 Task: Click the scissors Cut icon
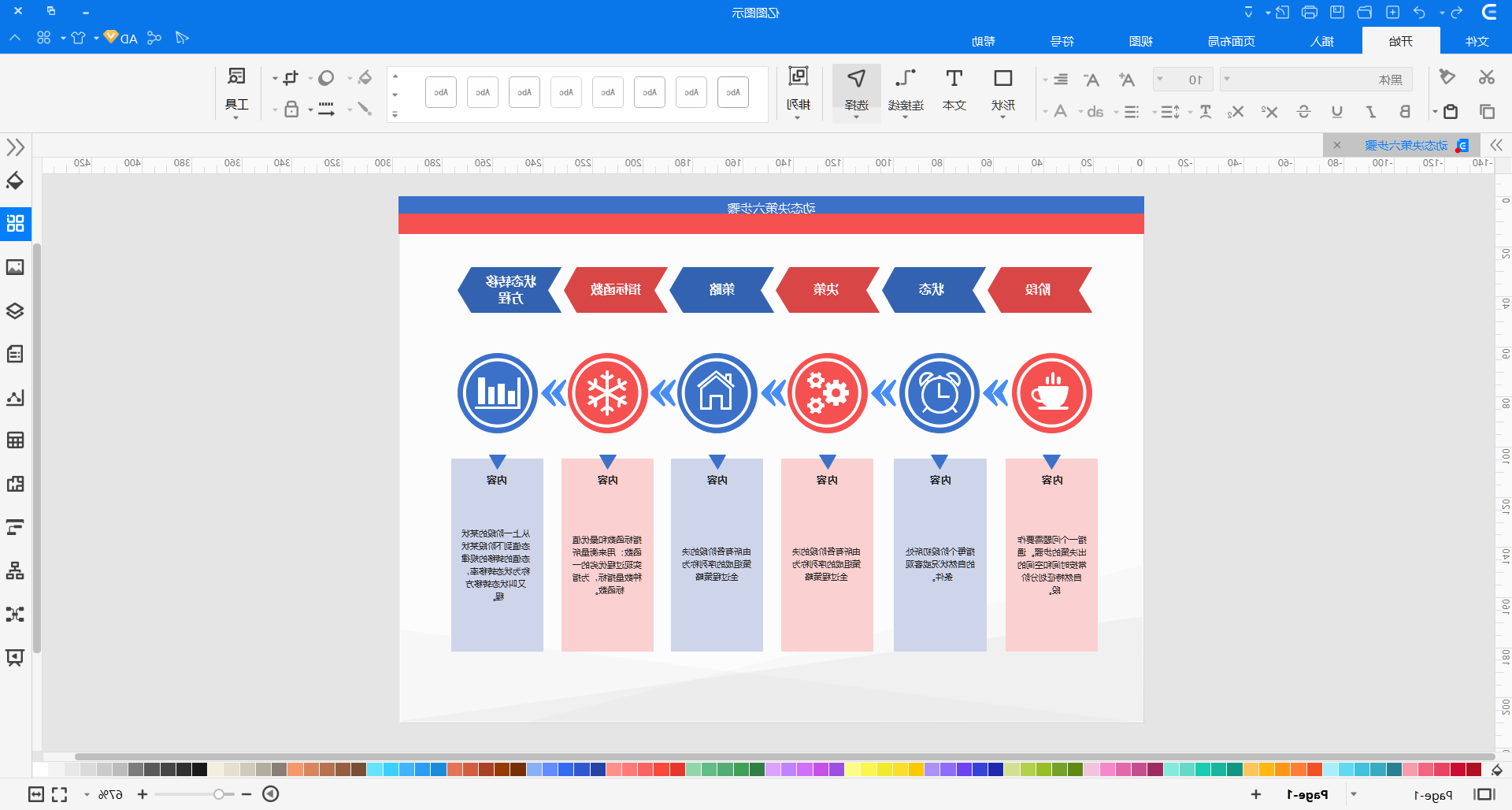click(1486, 77)
